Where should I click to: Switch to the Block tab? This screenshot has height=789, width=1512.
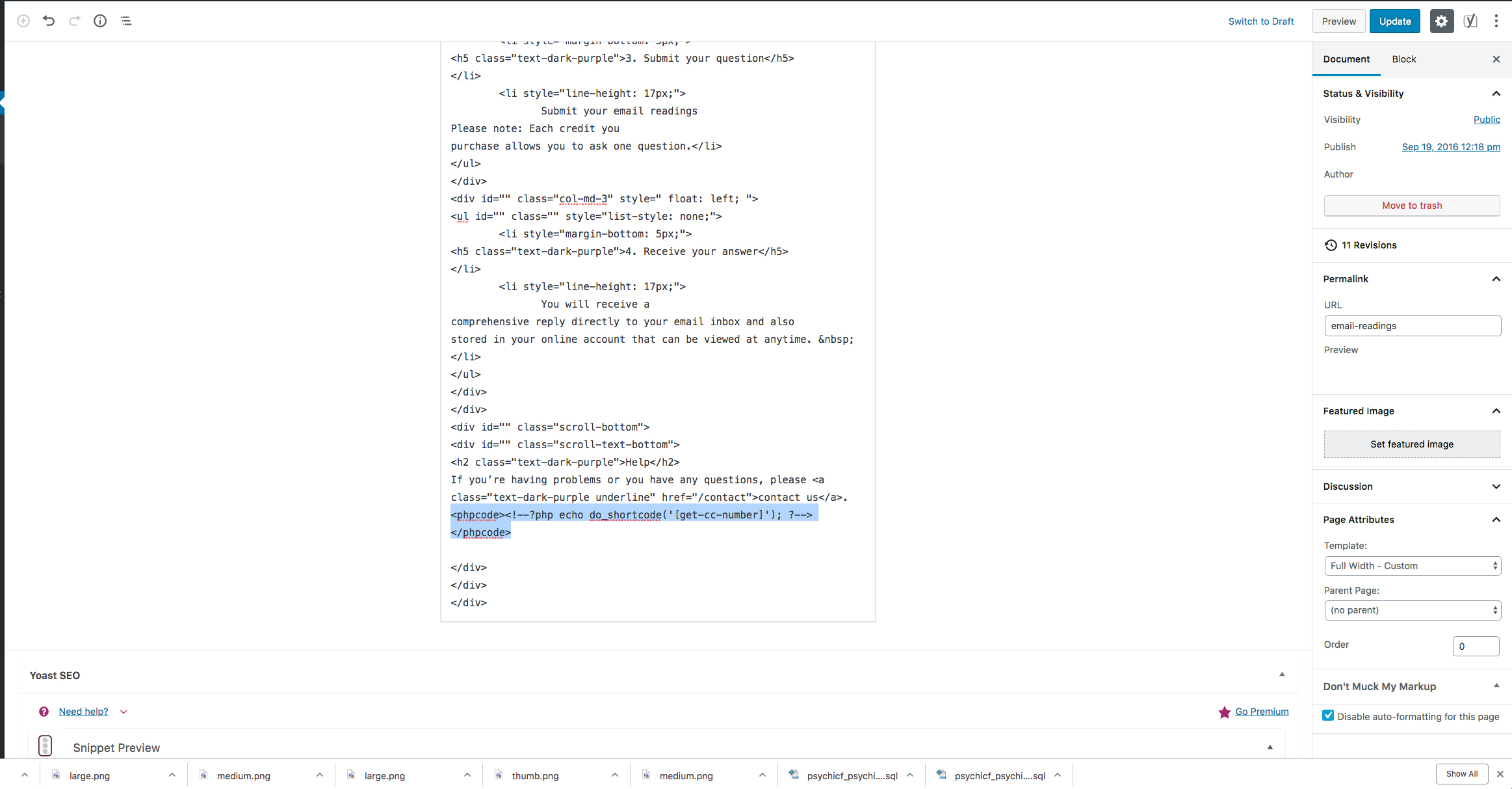tap(1404, 59)
